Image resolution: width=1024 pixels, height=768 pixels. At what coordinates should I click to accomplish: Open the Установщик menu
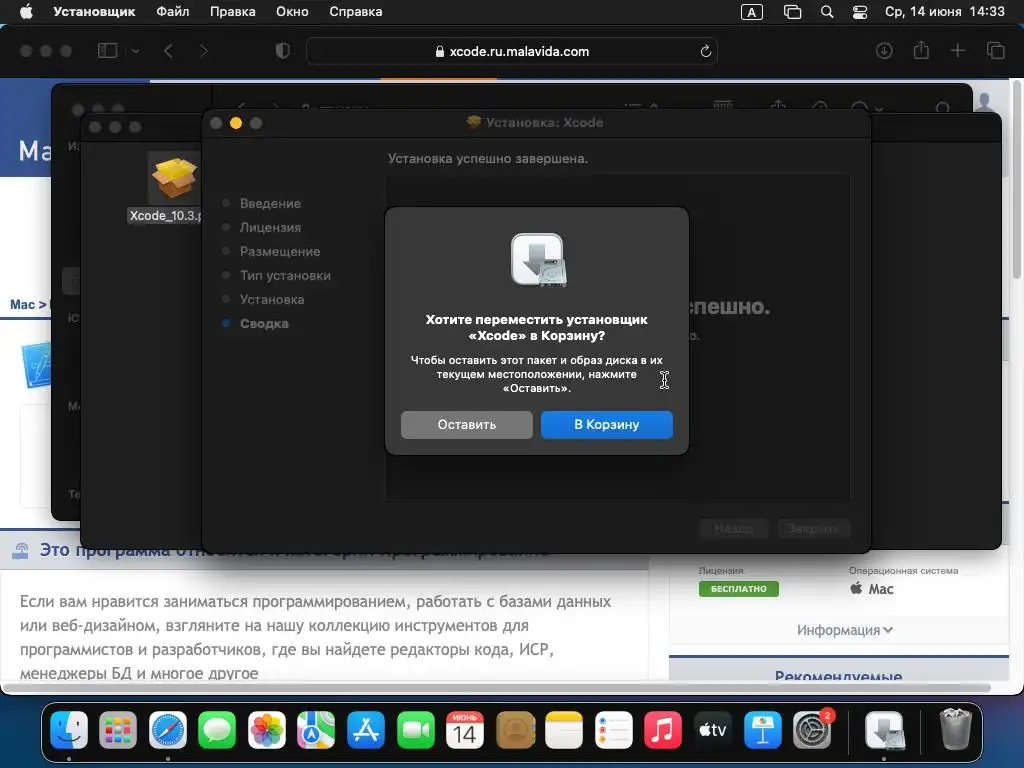pyautogui.click(x=94, y=12)
